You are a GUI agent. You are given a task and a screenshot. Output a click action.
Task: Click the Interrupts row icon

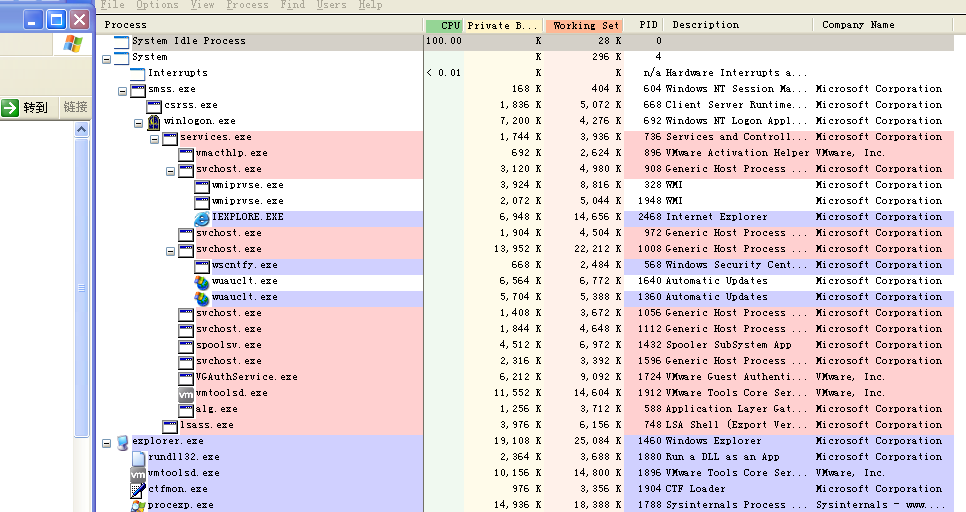coord(137,74)
